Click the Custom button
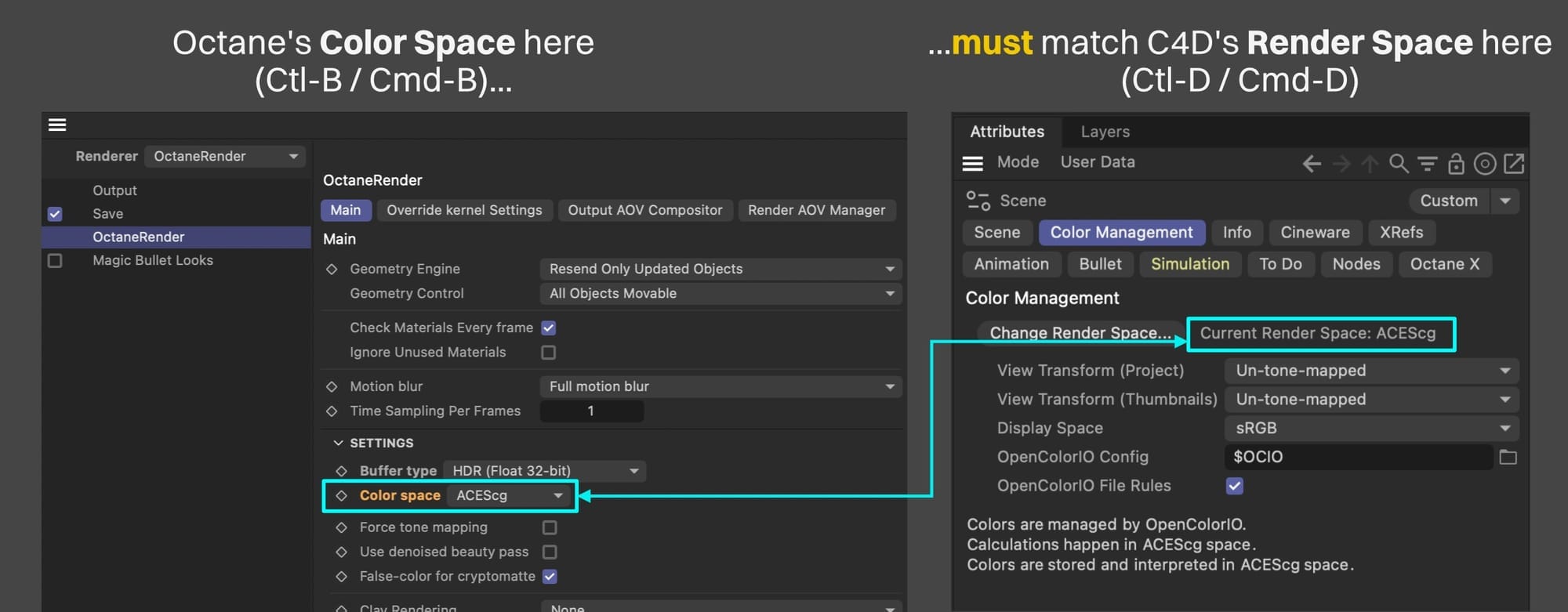 1449,201
